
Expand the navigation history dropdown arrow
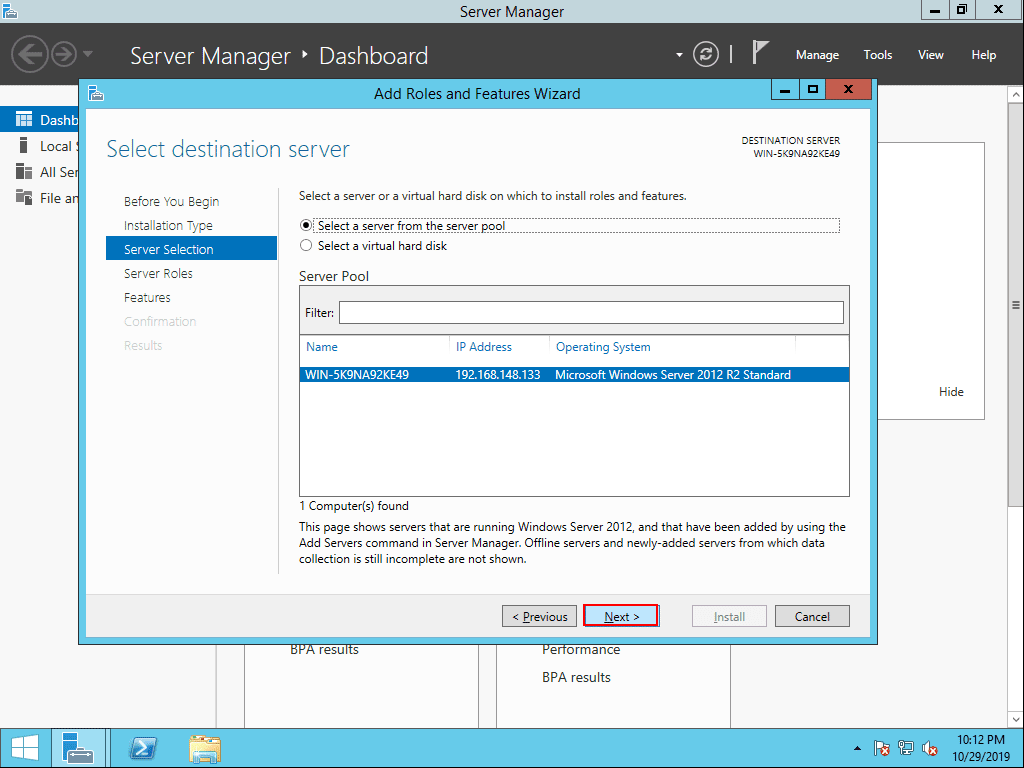pos(88,54)
